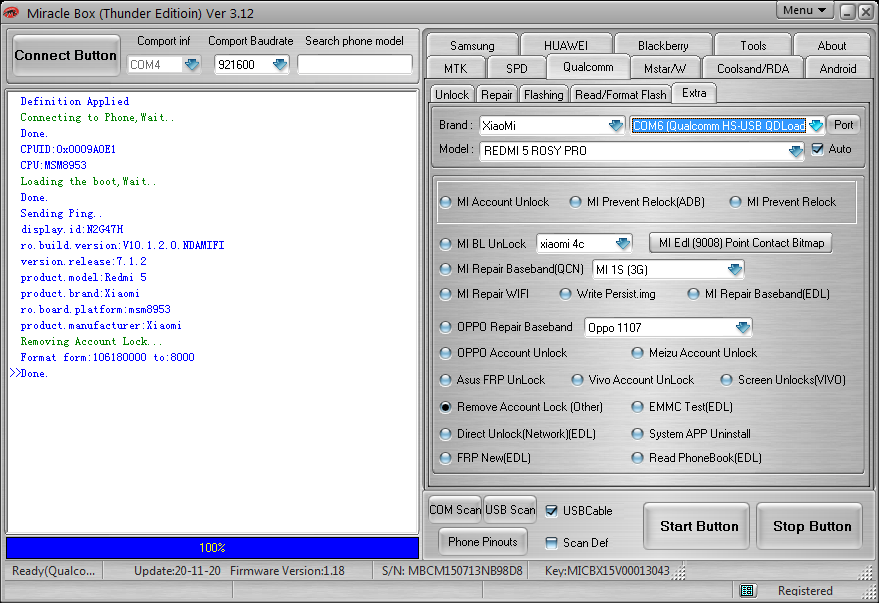Open the MI 1S (3G) baseband dropdown
The width and height of the screenshot is (879, 603).
click(735, 270)
